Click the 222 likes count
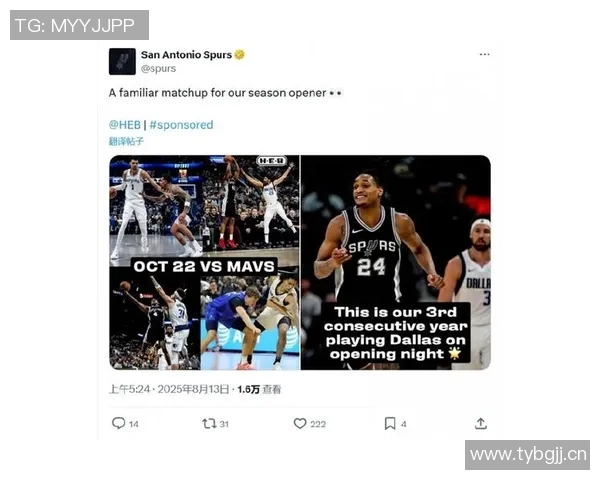 point(318,424)
